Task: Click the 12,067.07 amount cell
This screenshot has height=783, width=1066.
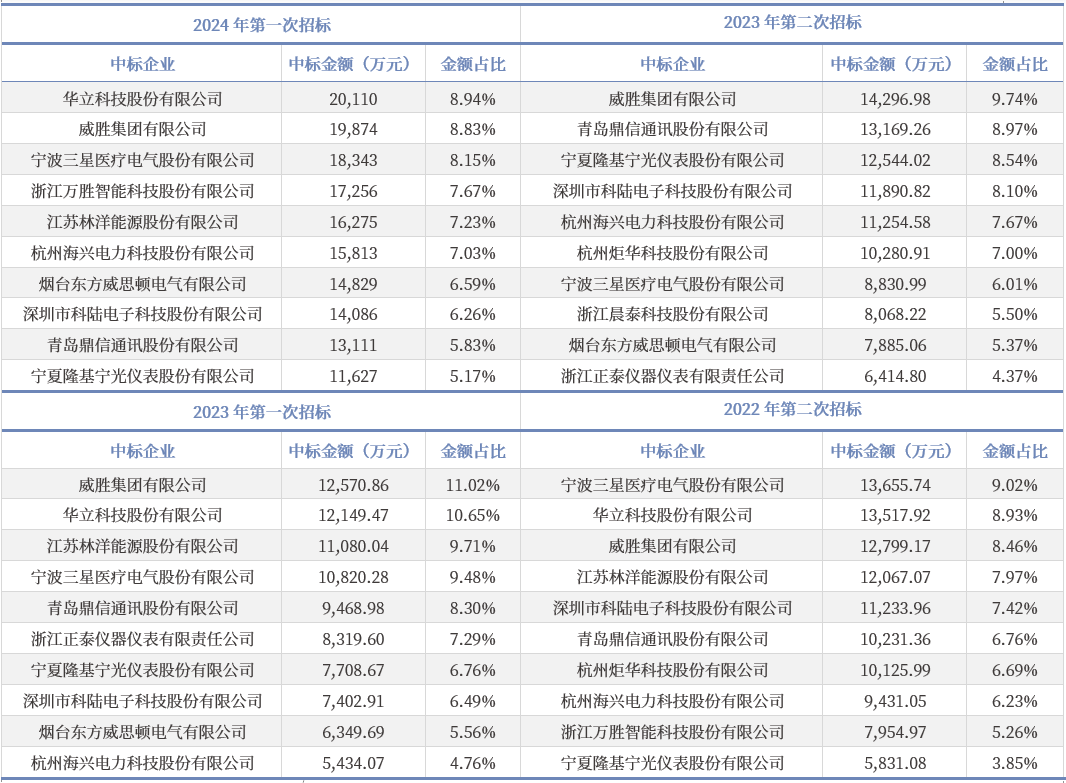Action: [x=895, y=578]
